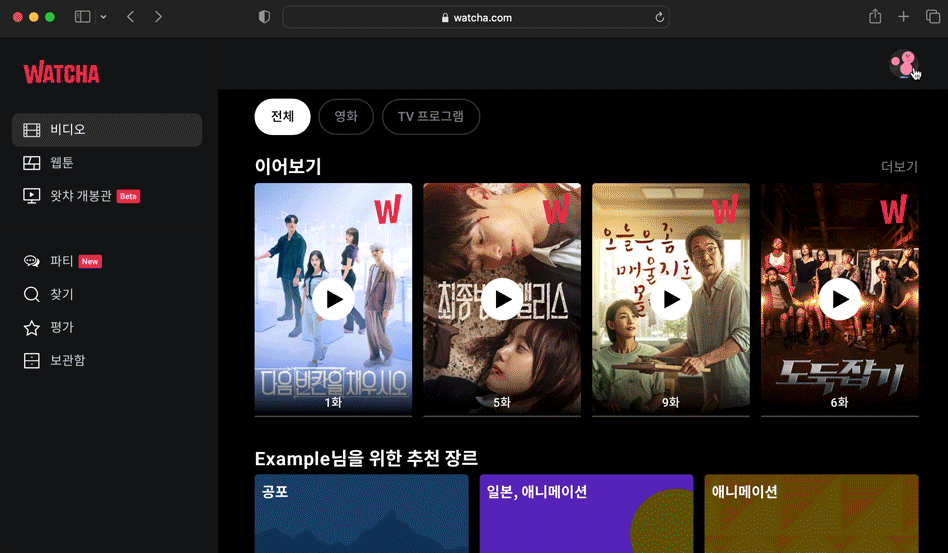
Task: Click the 1화 episode label
Action: point(333,403)
